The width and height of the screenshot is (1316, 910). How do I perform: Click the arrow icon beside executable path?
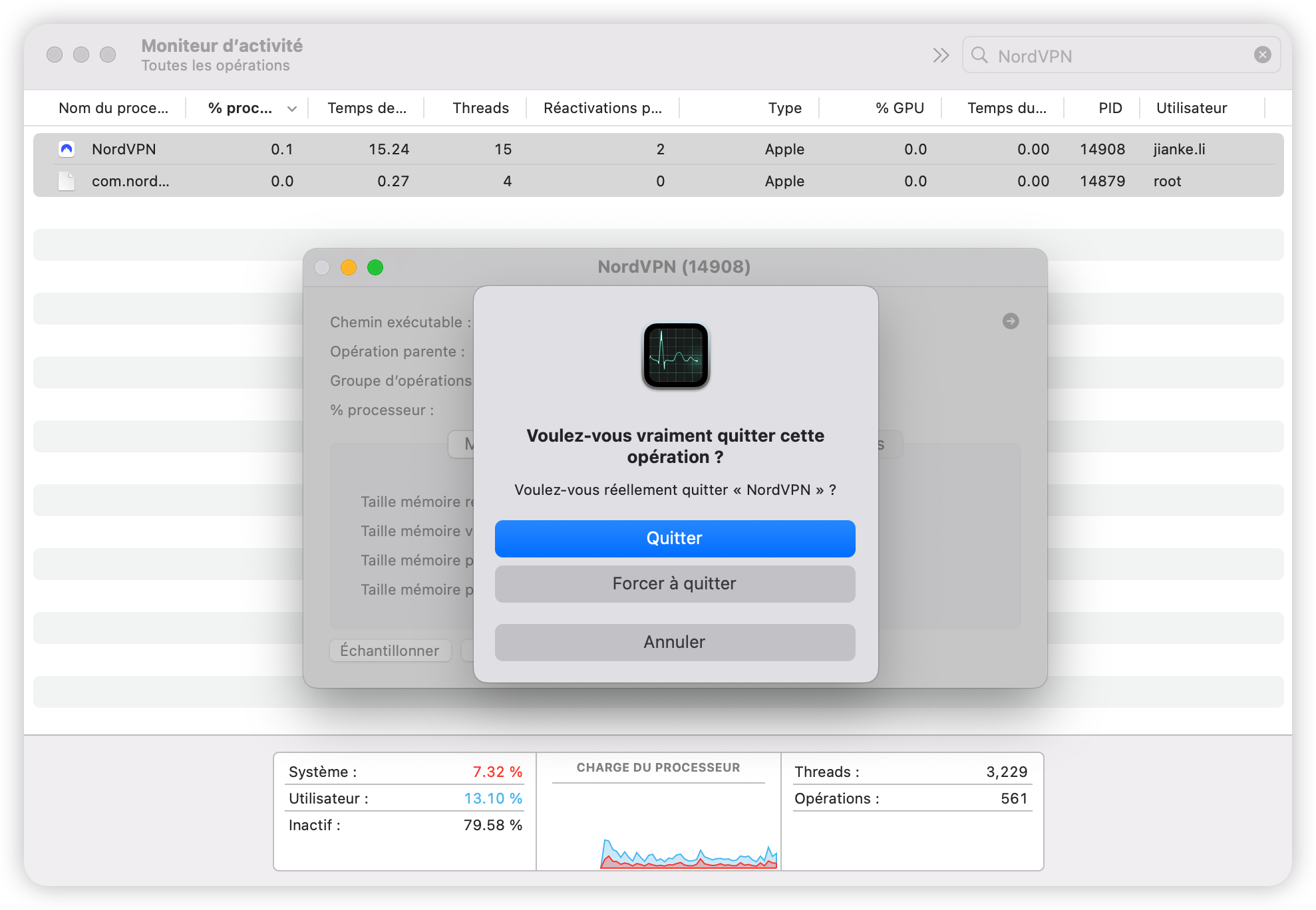(1010, 321)
